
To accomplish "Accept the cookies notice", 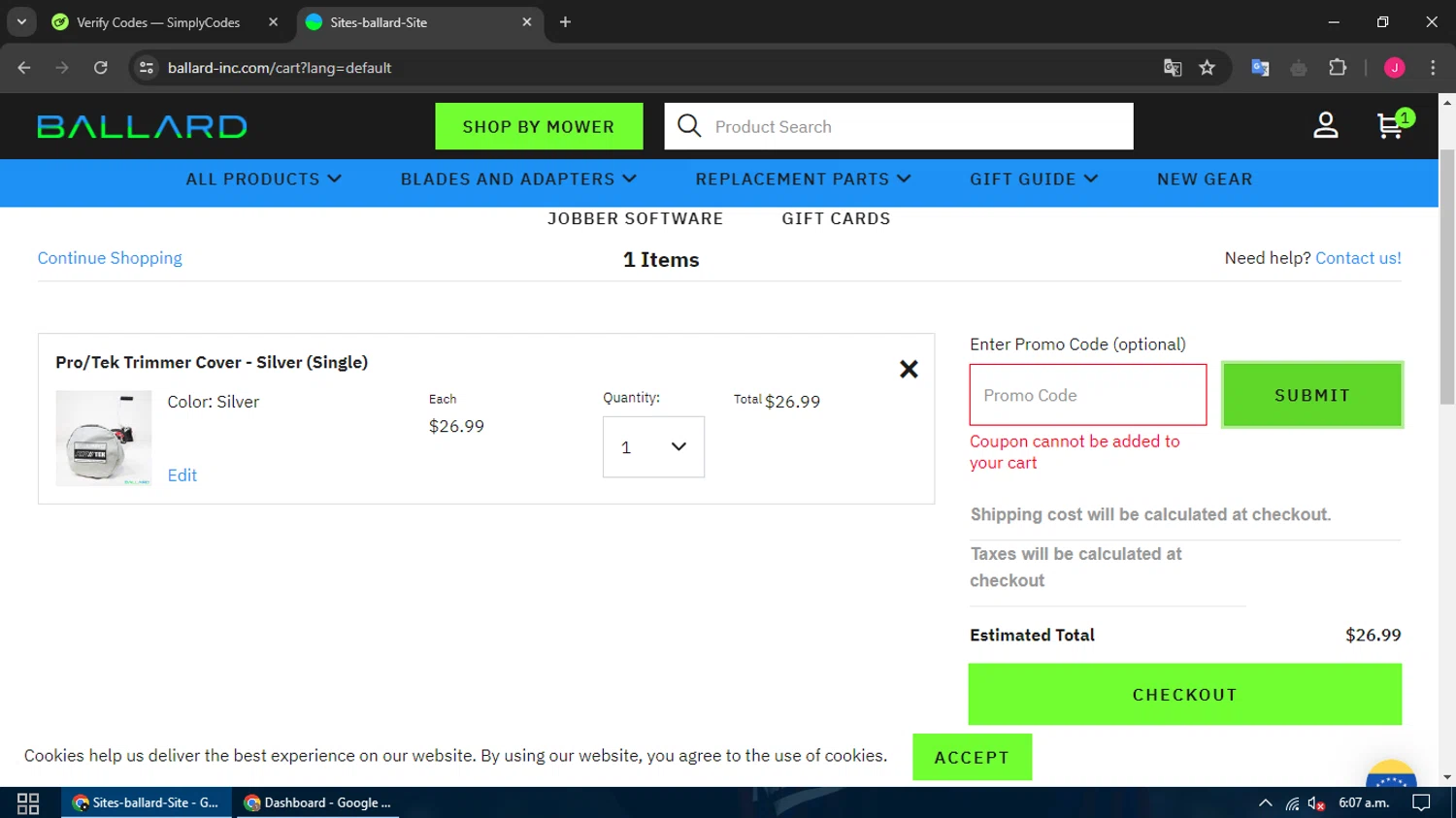I will [x=972, y=758].
